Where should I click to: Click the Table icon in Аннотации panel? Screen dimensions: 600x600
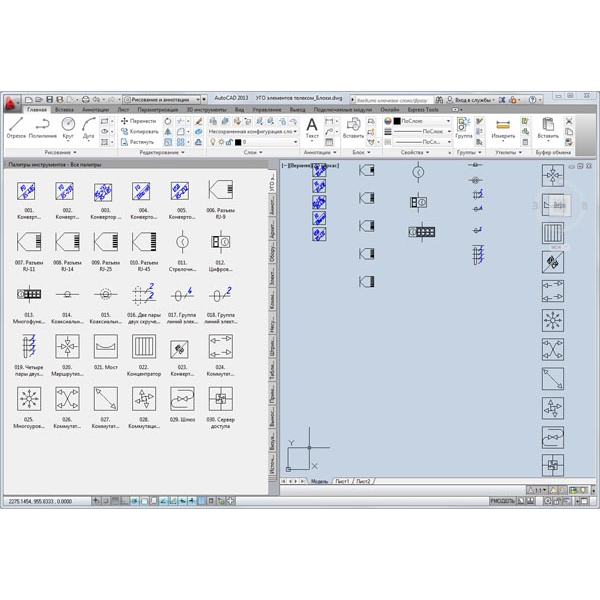click(329, 142)
